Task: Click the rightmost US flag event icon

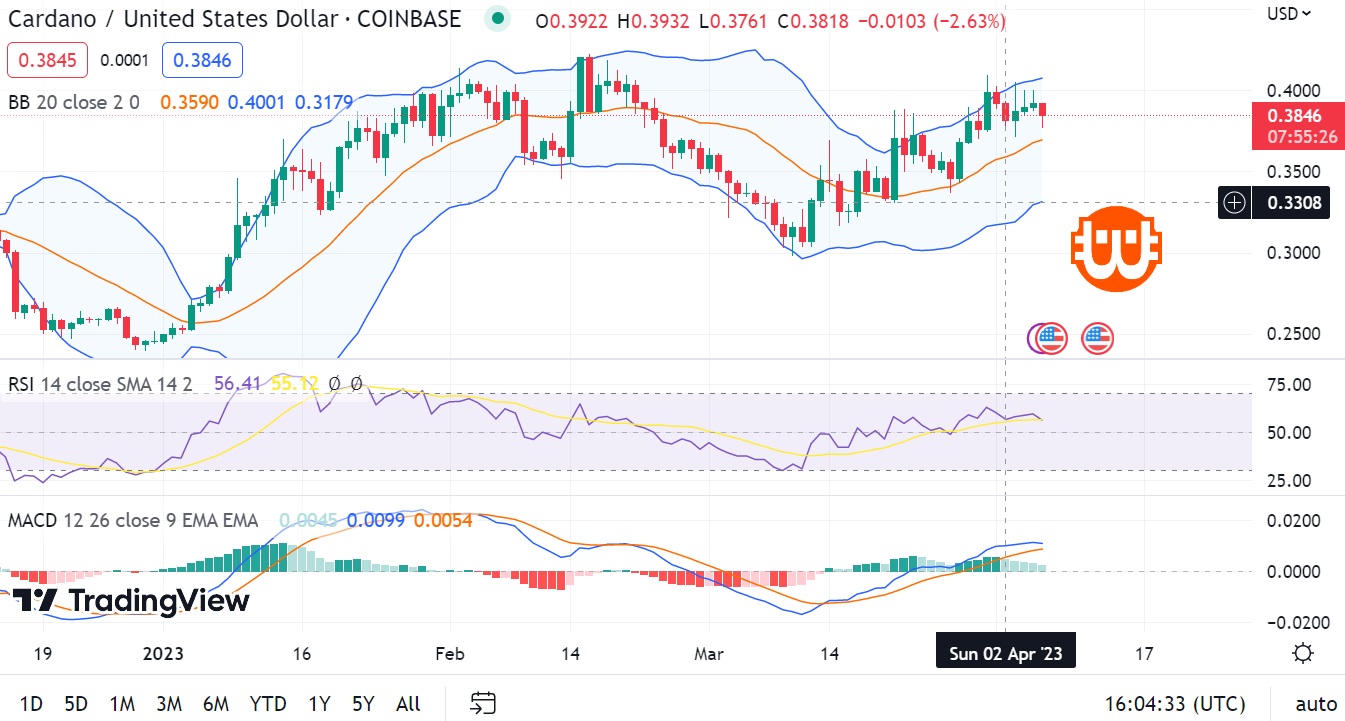Action: click(1097, 339)
